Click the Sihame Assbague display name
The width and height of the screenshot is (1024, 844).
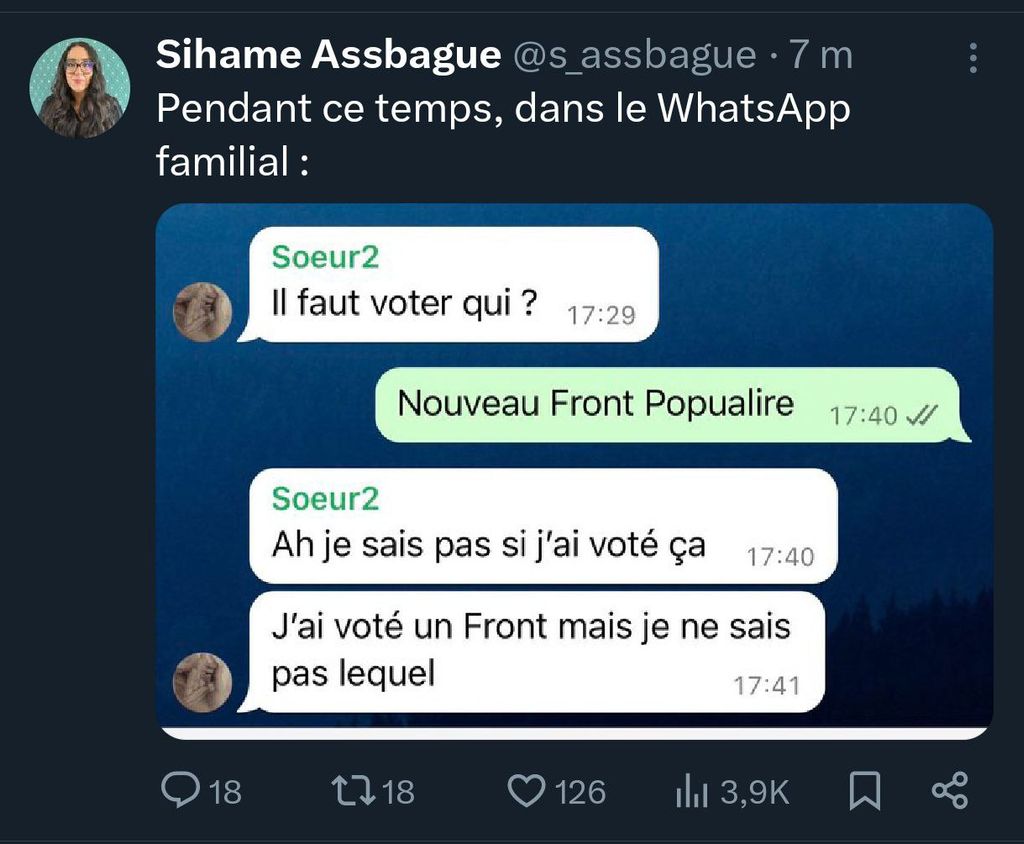(328, 54)
